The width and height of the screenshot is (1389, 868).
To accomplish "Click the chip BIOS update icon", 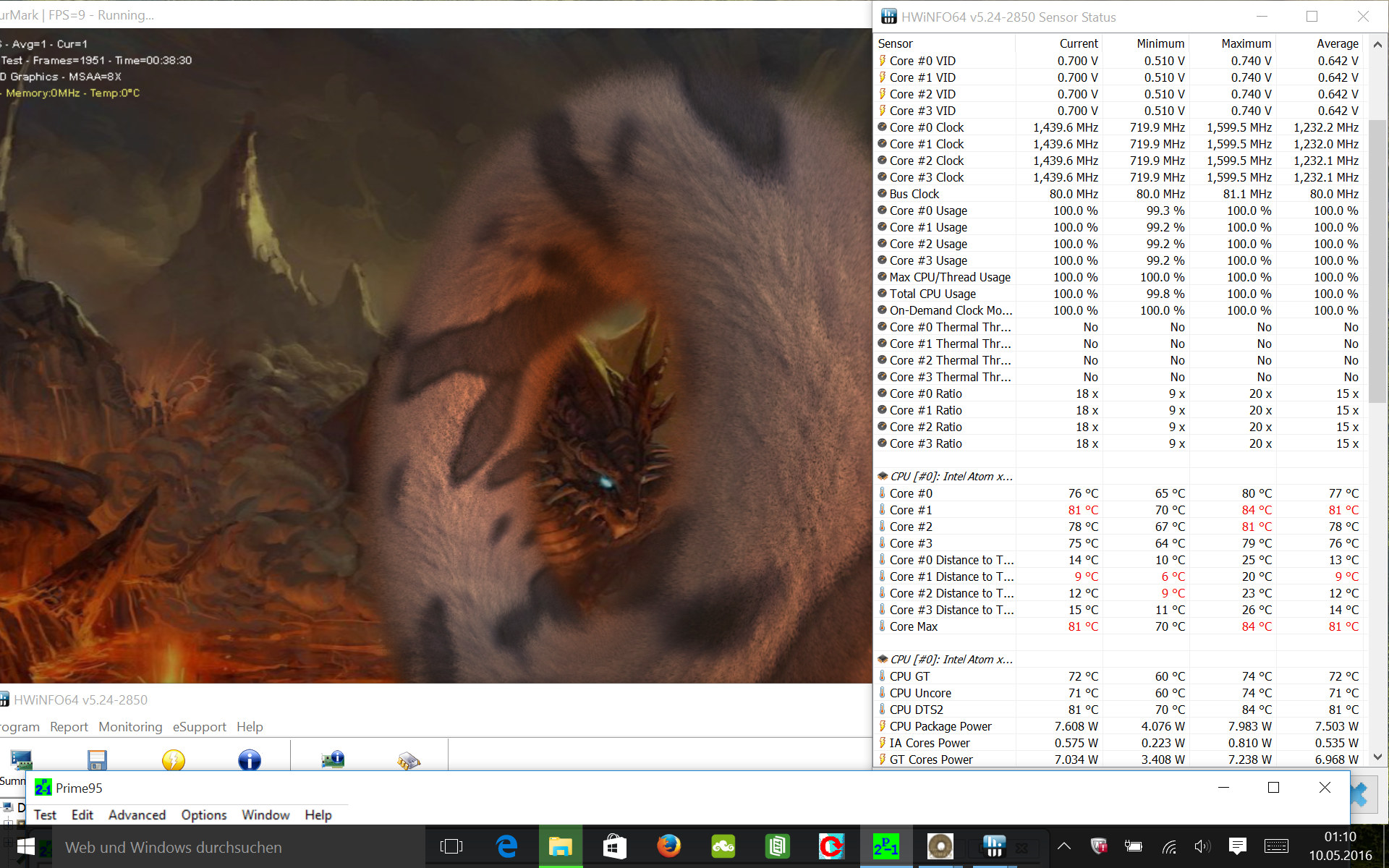I will click(x=409, y=760).
